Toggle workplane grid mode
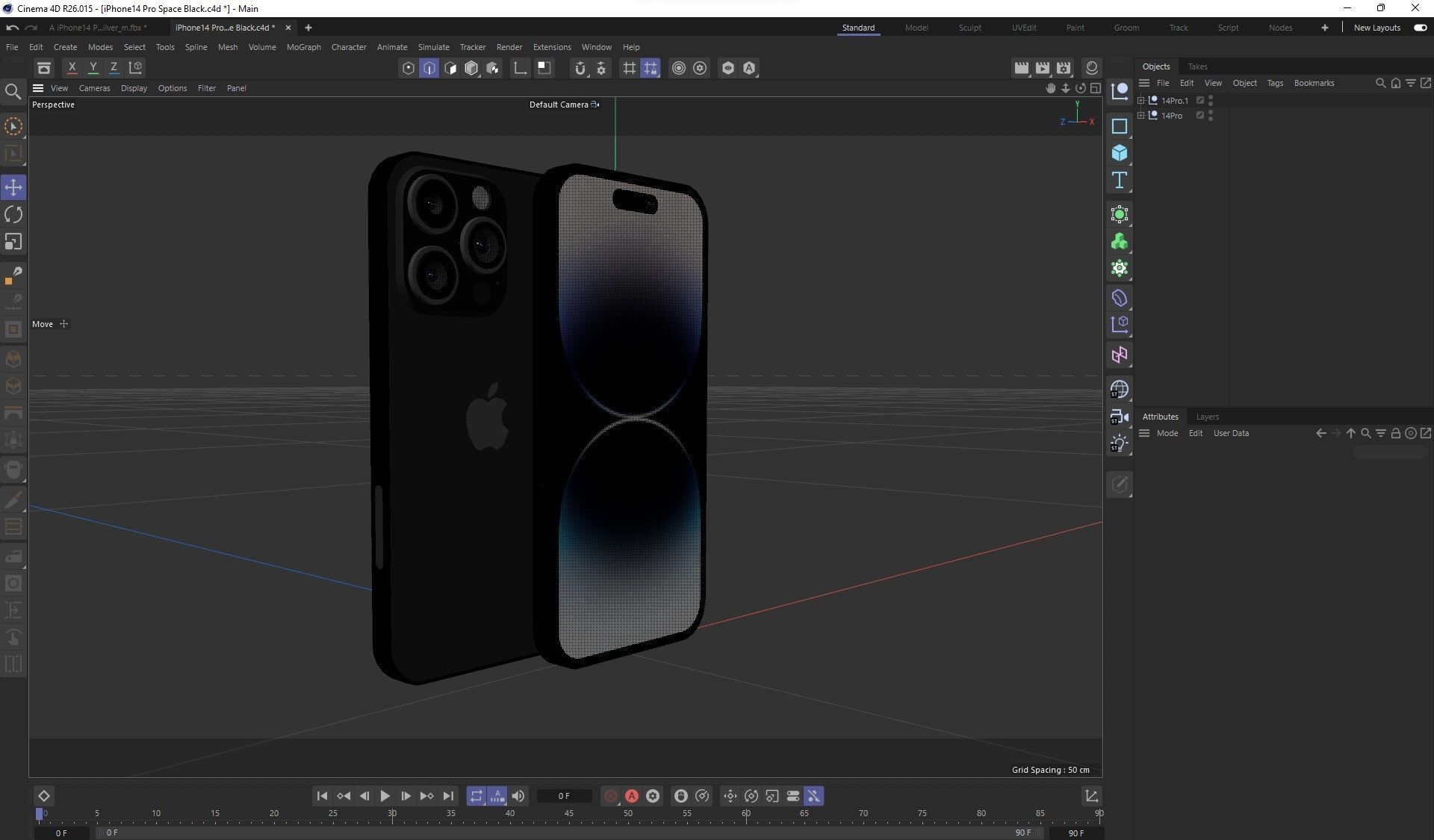This screenshot has height=840, width=1434. pyautogui.click(x=630, y=68)
